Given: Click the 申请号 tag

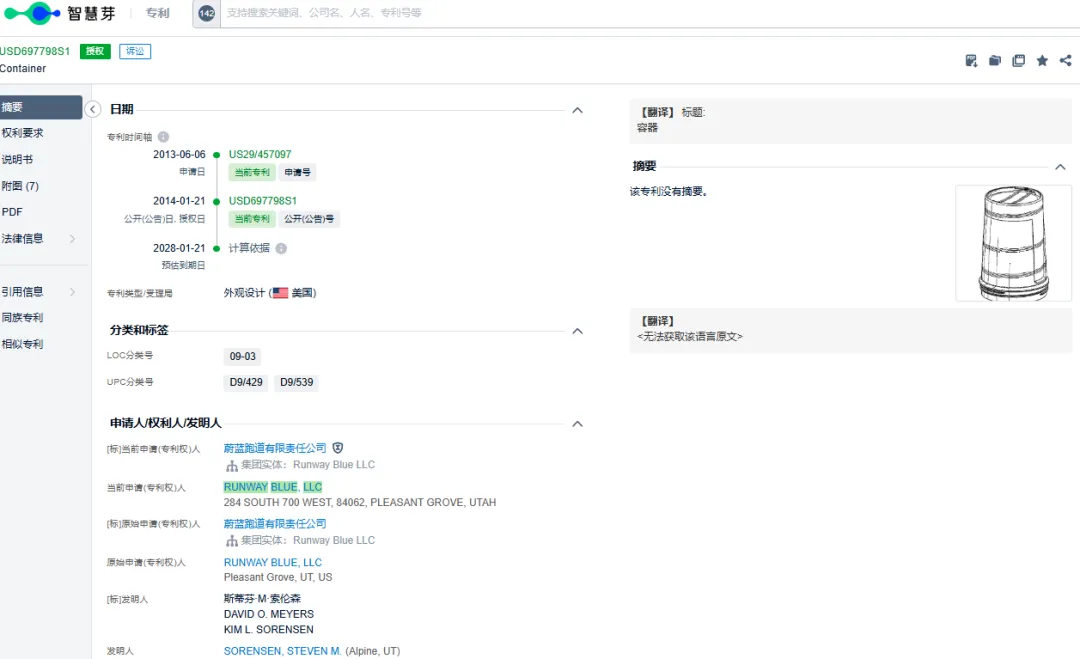Looking at the screenshot, I should click(x=298, y=172).
